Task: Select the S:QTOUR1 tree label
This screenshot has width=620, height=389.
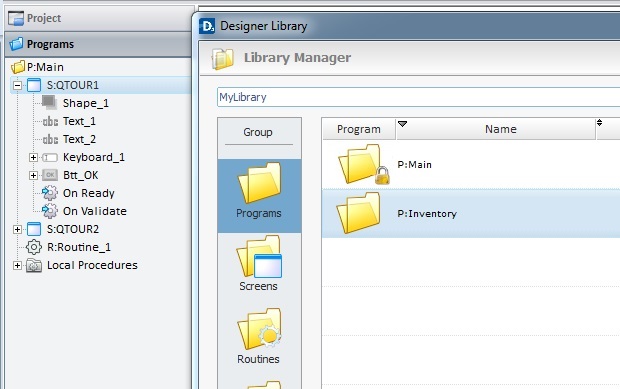Action: coord(73,85)
